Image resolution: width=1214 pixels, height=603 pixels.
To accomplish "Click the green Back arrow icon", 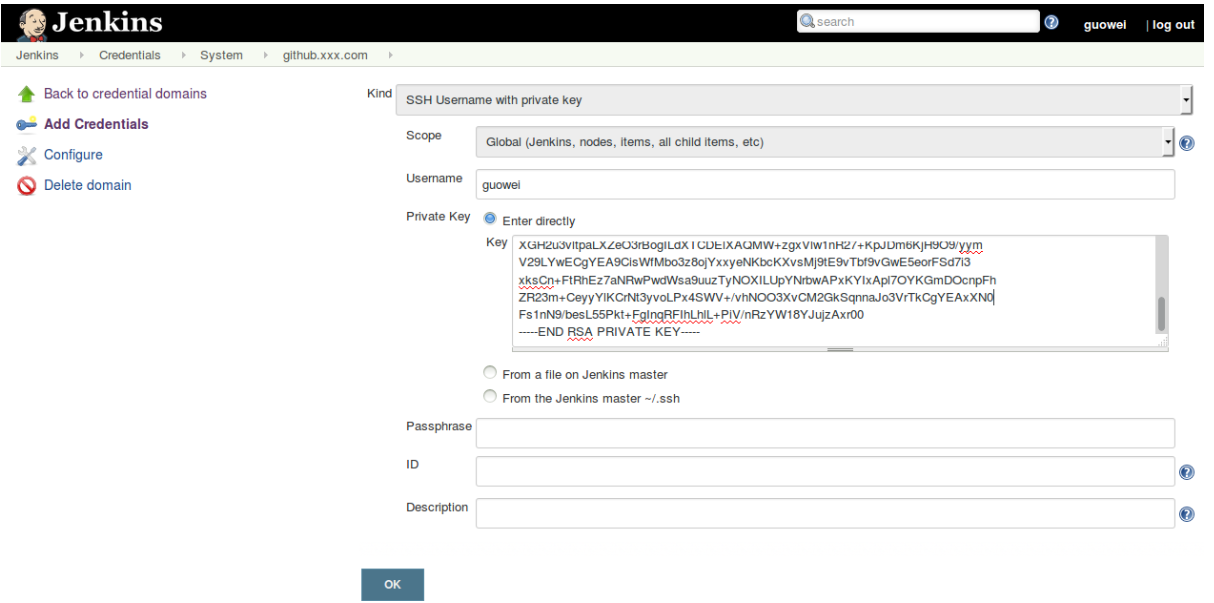I will tap(27, 94).
